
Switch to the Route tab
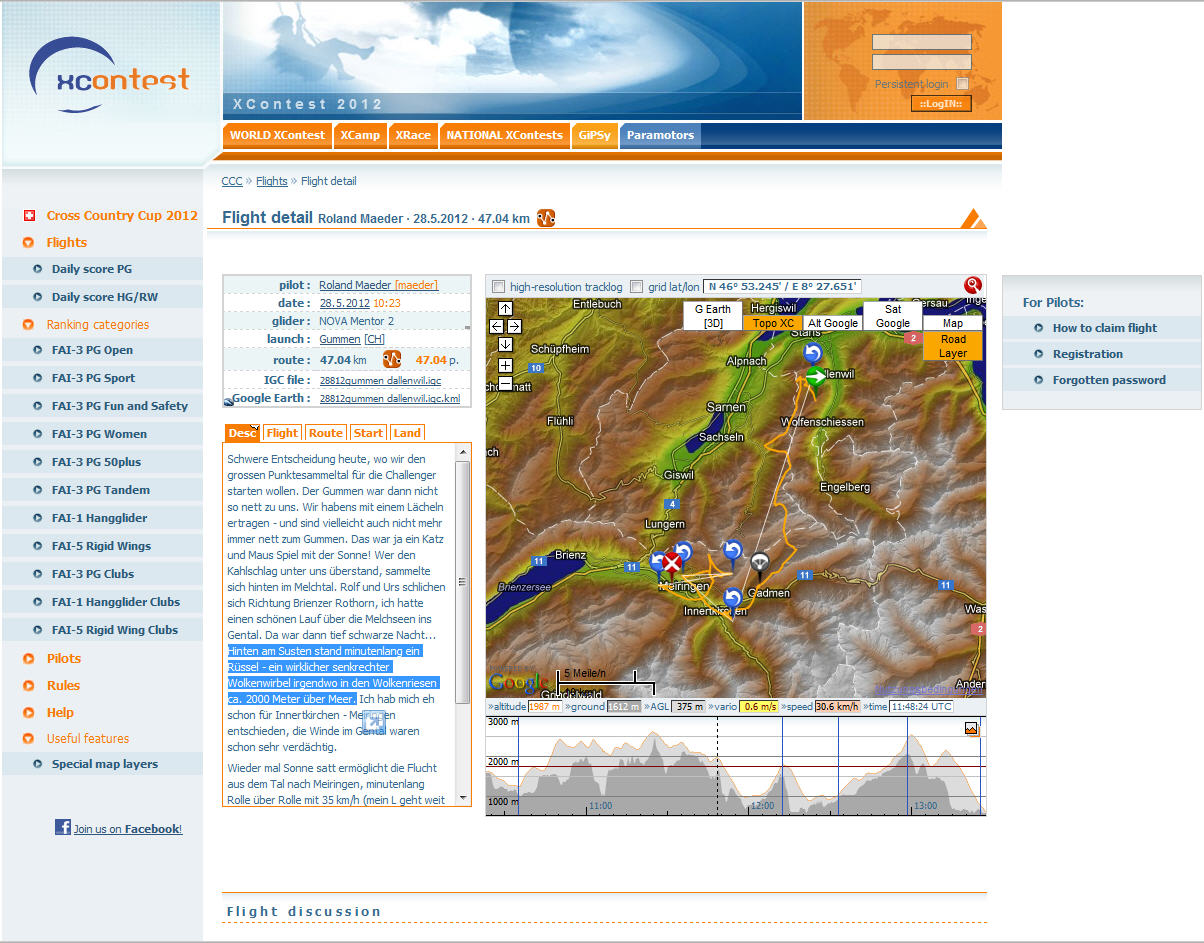click(x=325, y=432)
